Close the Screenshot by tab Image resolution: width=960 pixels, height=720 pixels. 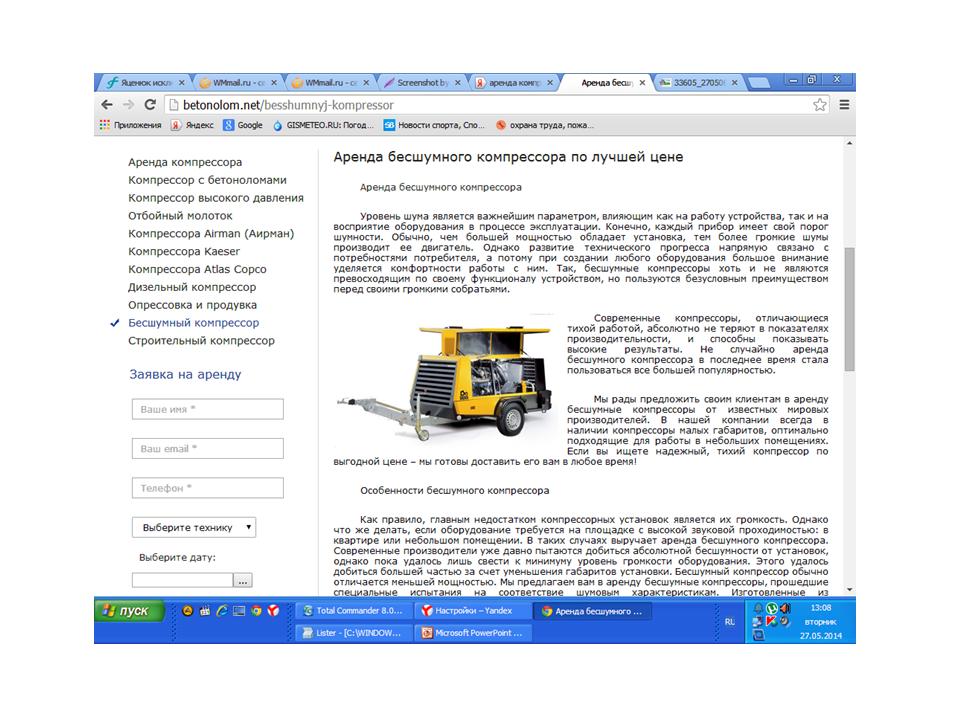click(x=457, y=83)
